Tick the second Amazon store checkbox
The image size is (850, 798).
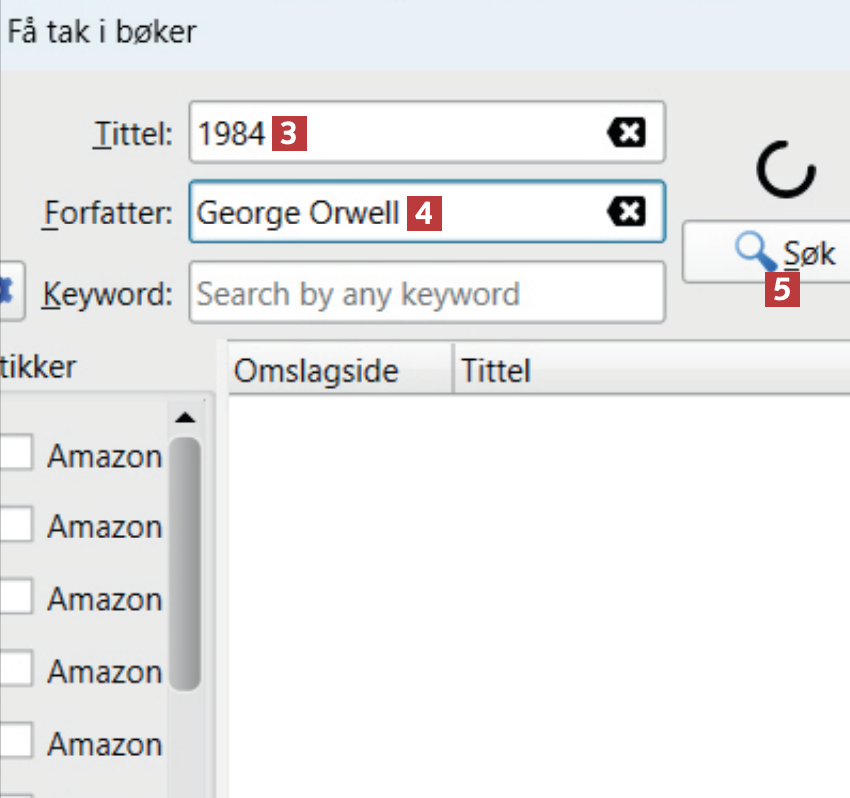point(16,525)
